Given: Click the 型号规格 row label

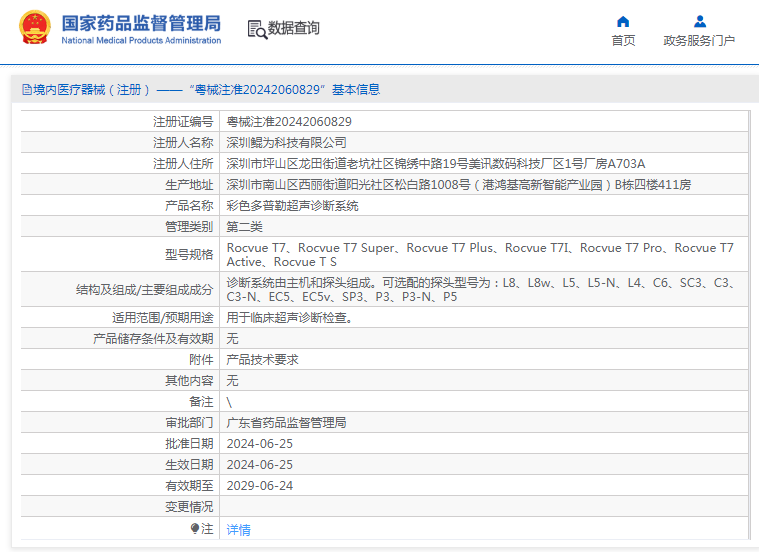Looking at the screenshot, I should [189, 255].
